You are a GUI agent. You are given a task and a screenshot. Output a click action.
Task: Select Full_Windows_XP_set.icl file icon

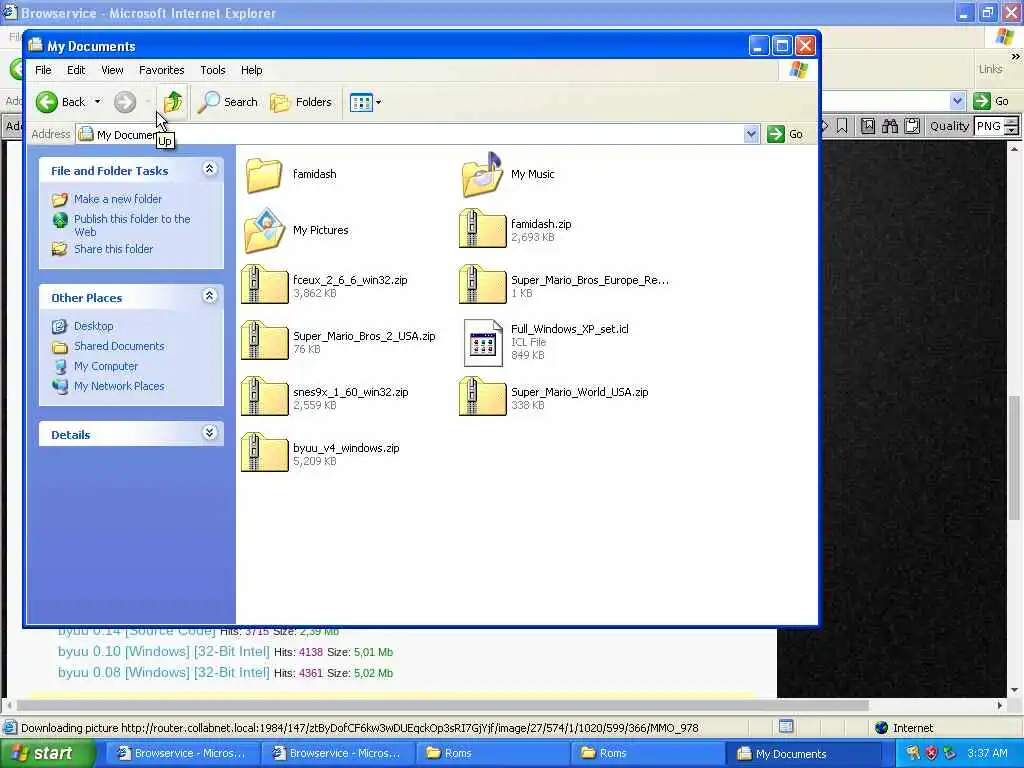tap(483, 342)
